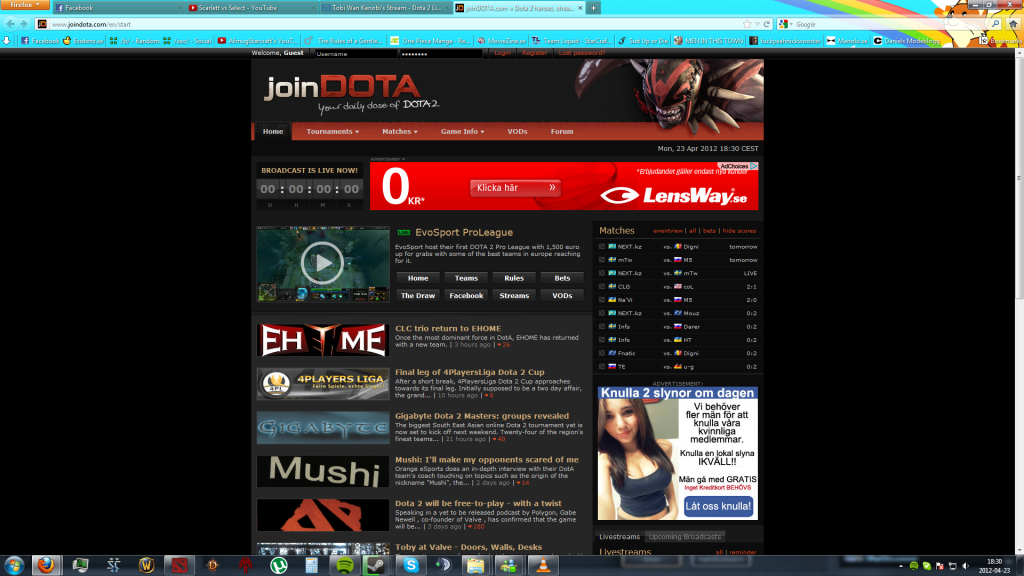Launch VLC media player from taskbar
Image resolution: width=1024 pixels, height=576 pixels.
tap(543, 565)
